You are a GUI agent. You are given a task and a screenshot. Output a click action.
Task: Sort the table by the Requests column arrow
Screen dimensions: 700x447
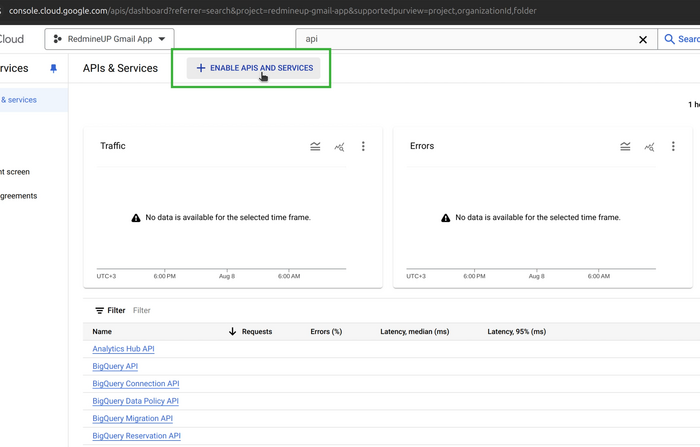coord(233,332)
